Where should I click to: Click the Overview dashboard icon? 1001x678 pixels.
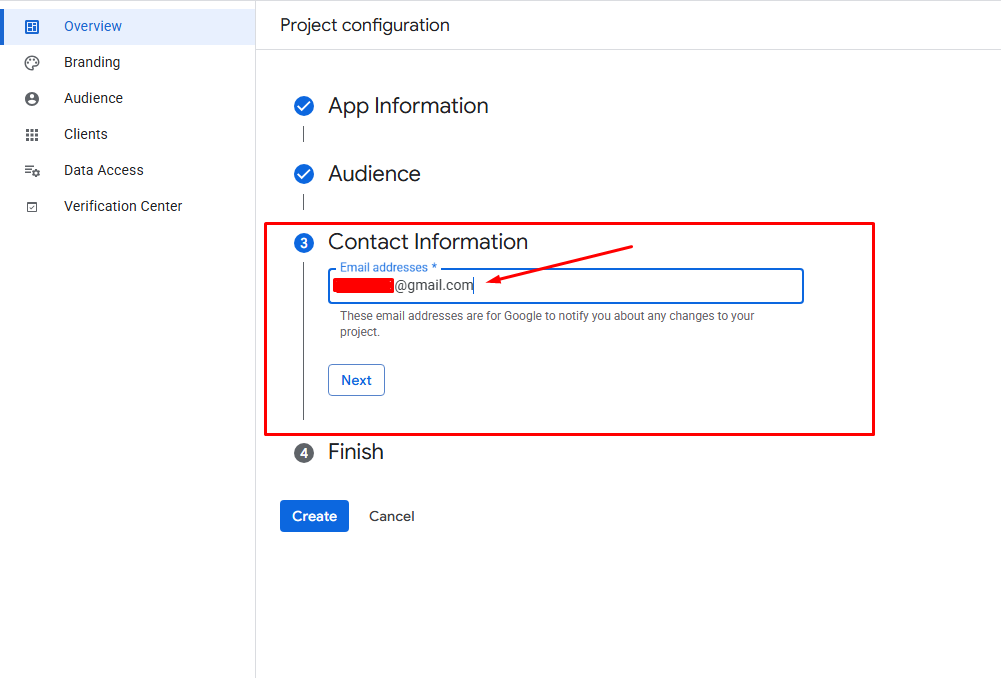(32, 27)
